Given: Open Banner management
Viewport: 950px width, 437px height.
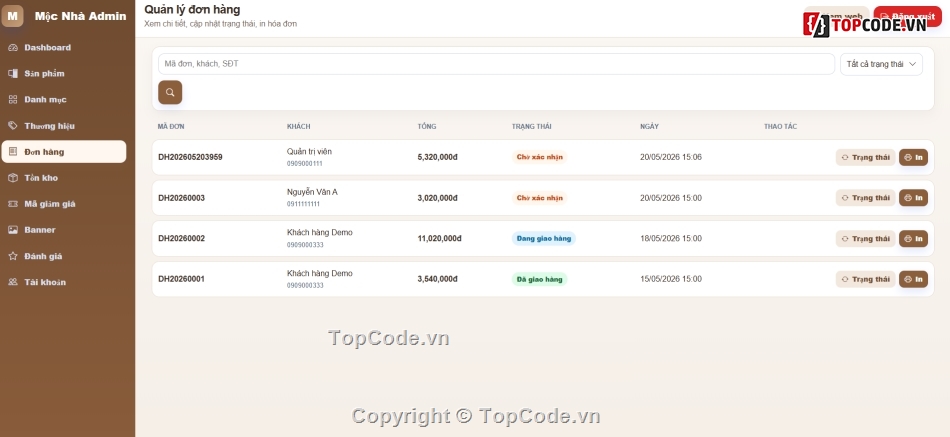Looking at the screenshot, I should [x=64, y=230].
